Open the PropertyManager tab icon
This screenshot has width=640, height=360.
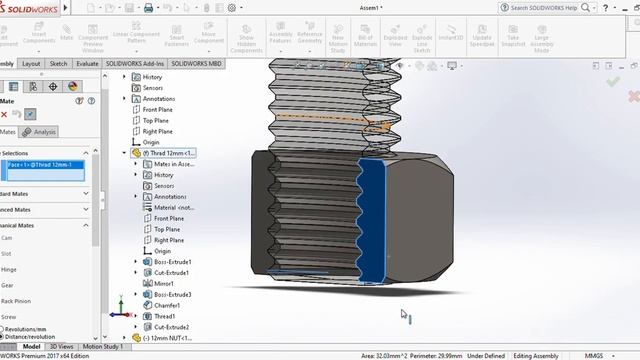coord(13,87)
